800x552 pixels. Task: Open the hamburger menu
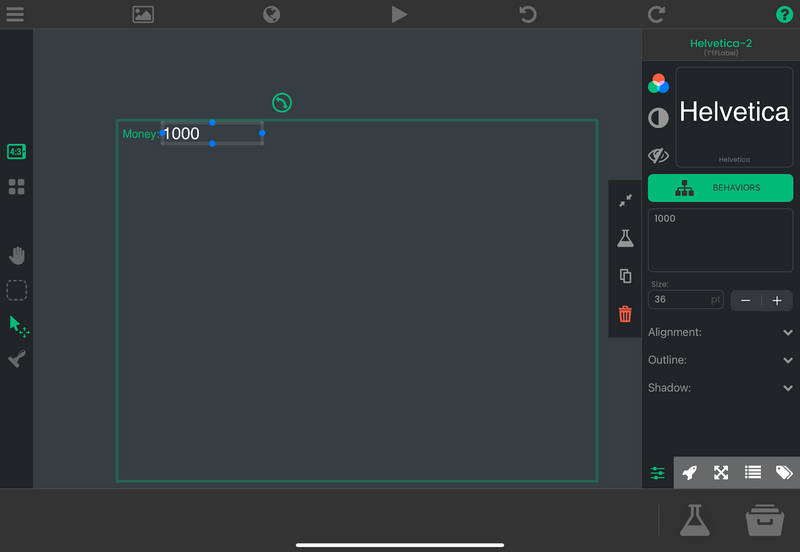pyautogui.click(x=15, y=14)
